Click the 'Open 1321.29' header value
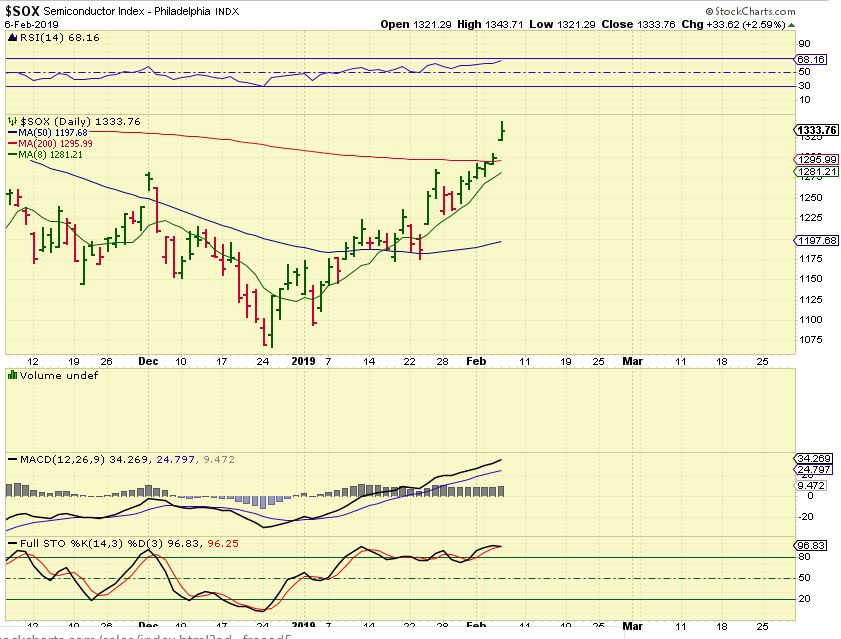The width and height of the screenshot is (841, 639). (x=416, y=25)
